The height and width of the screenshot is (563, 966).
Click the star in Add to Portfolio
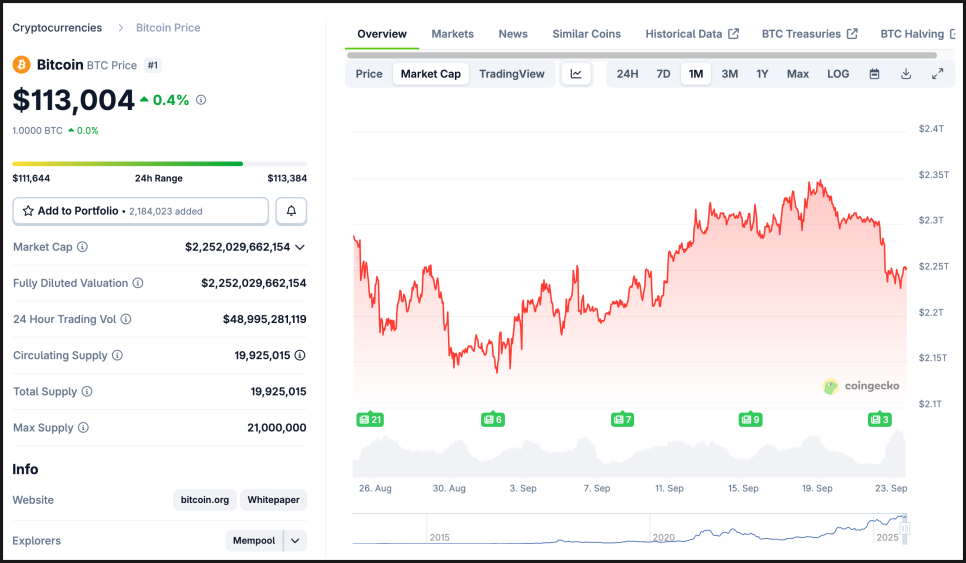click(28, 211)
